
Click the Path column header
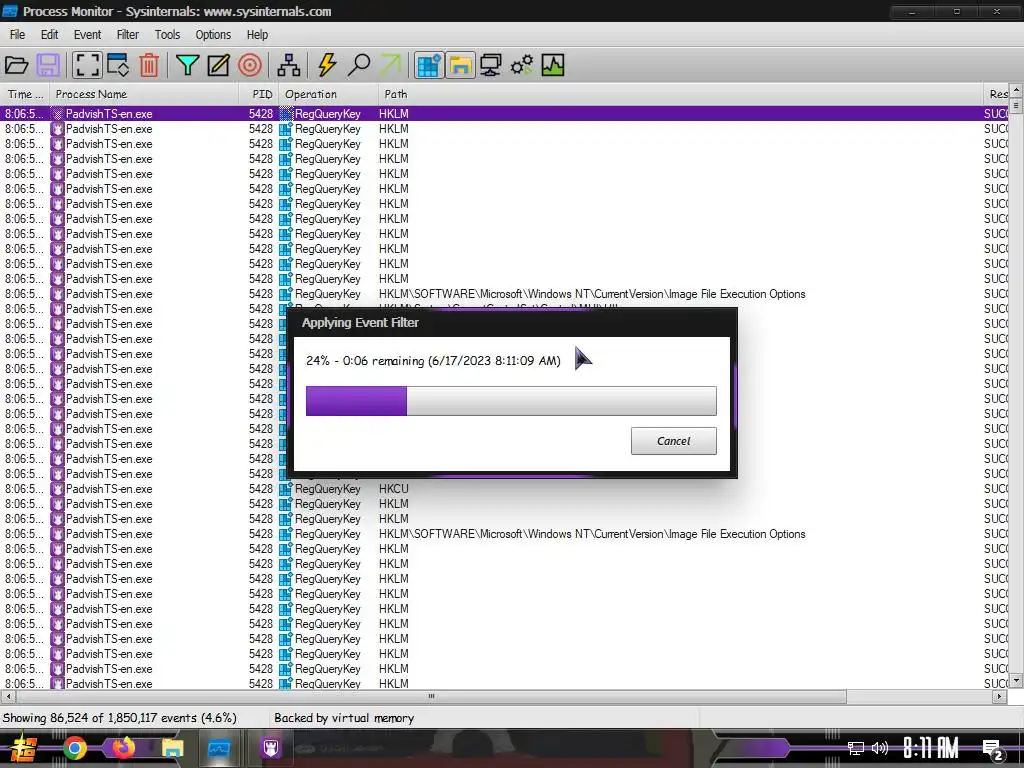[680, 94]
